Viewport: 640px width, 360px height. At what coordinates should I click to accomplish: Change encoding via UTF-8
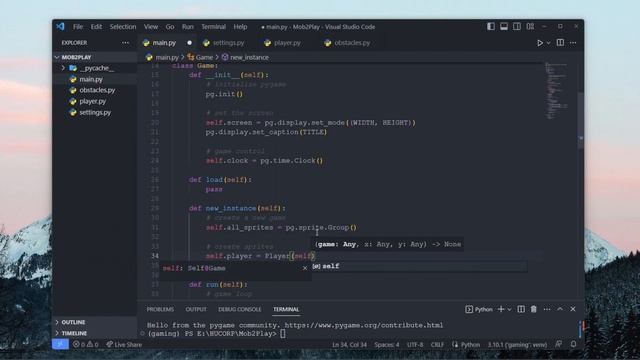[x=415, y=344]
